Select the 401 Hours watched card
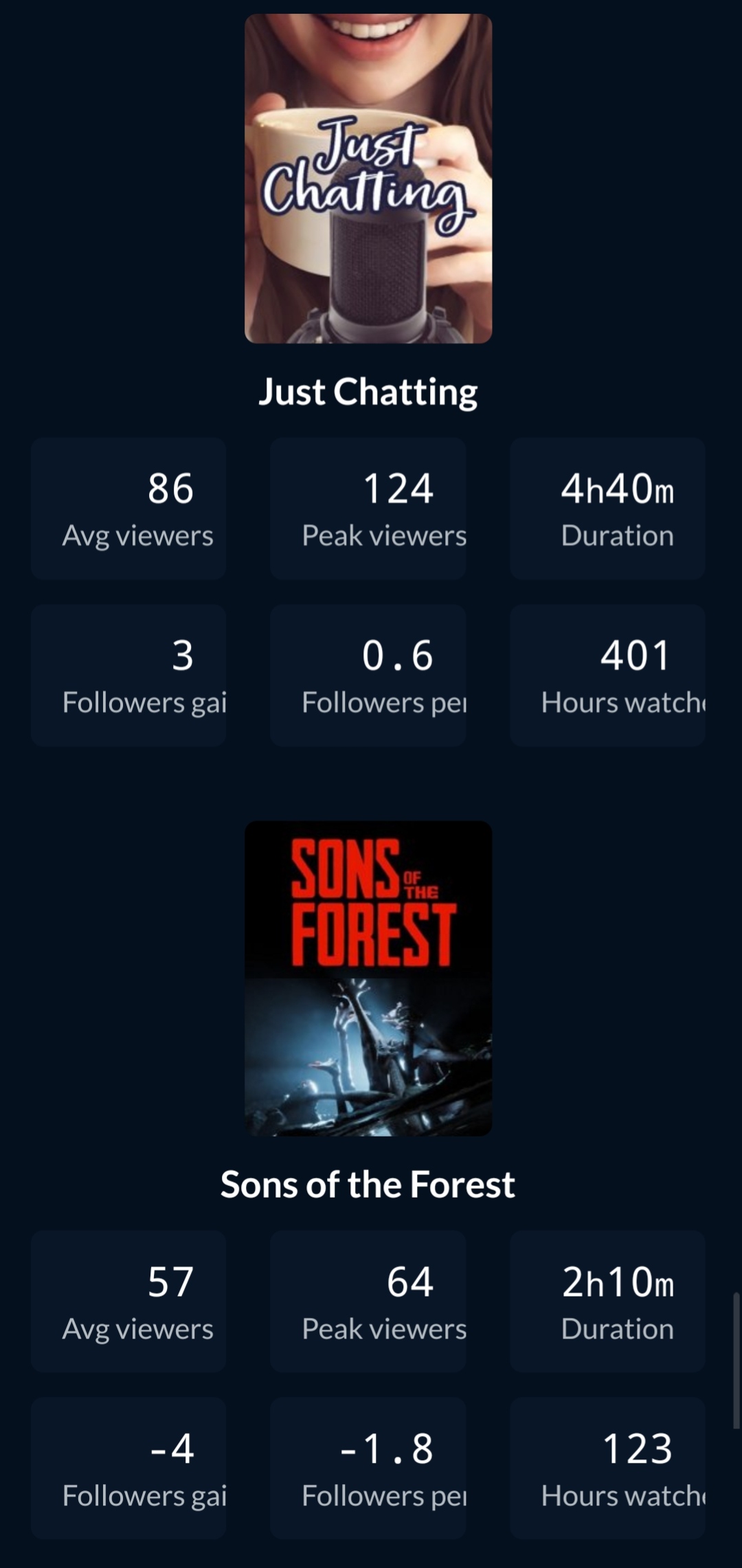This screenshot has height=1568, width=742. tap(607, 675)
